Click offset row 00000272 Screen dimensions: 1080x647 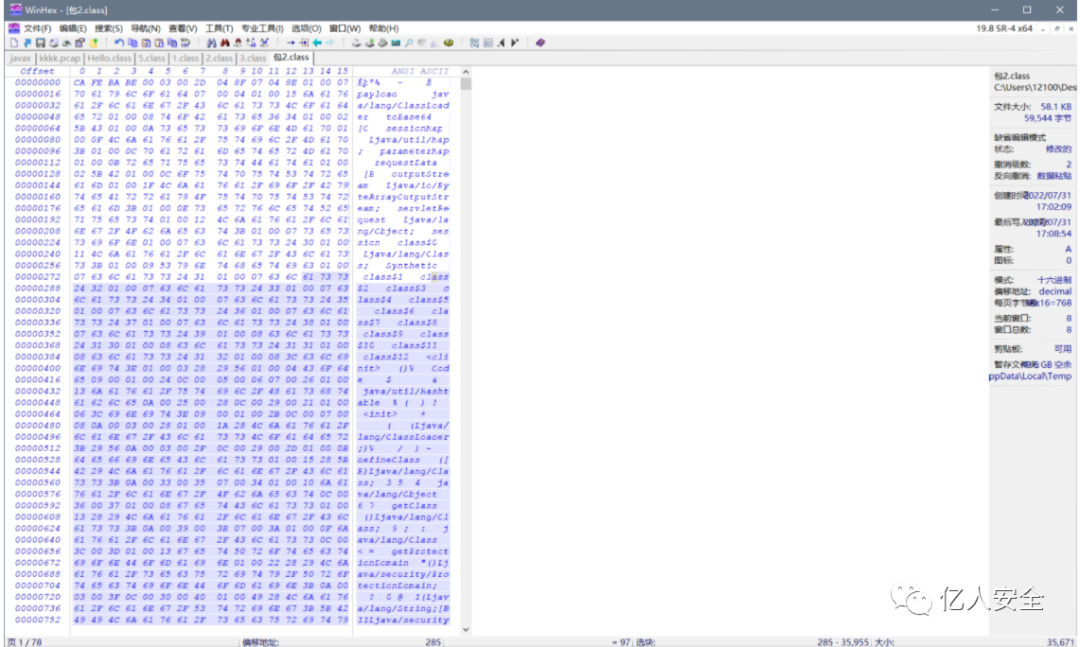38,277
